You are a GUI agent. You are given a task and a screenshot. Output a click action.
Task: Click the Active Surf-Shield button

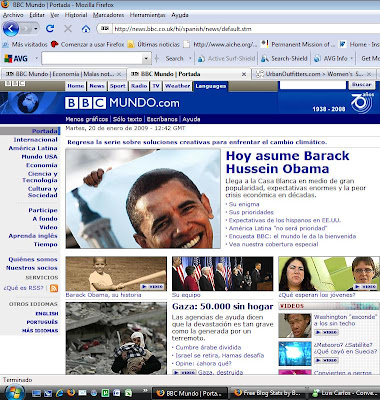(x=226, y=59)
